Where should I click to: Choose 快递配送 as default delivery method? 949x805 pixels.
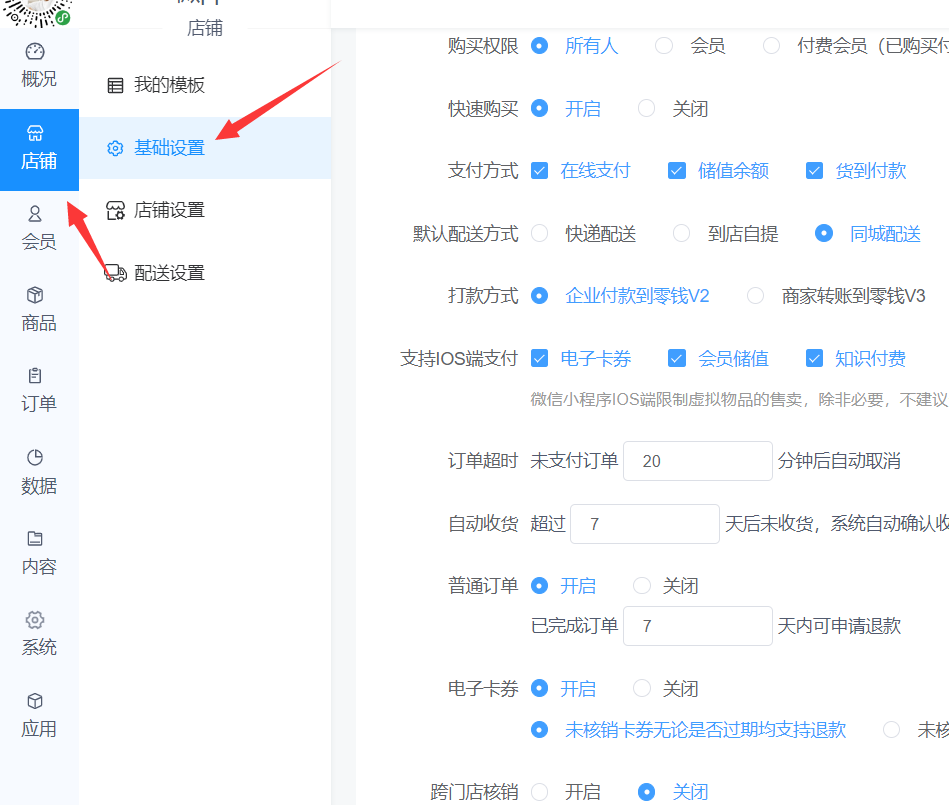point(540,234)
